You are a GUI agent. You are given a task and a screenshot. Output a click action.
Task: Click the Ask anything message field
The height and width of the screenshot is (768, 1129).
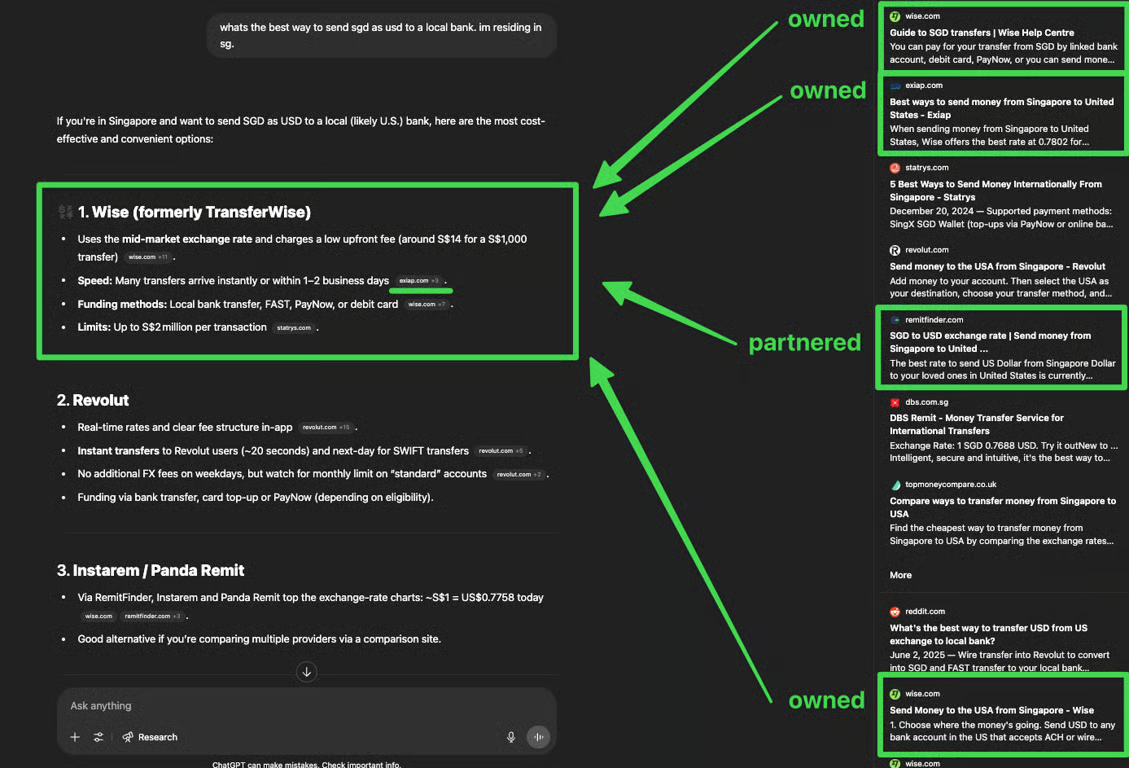click(307, 706)
